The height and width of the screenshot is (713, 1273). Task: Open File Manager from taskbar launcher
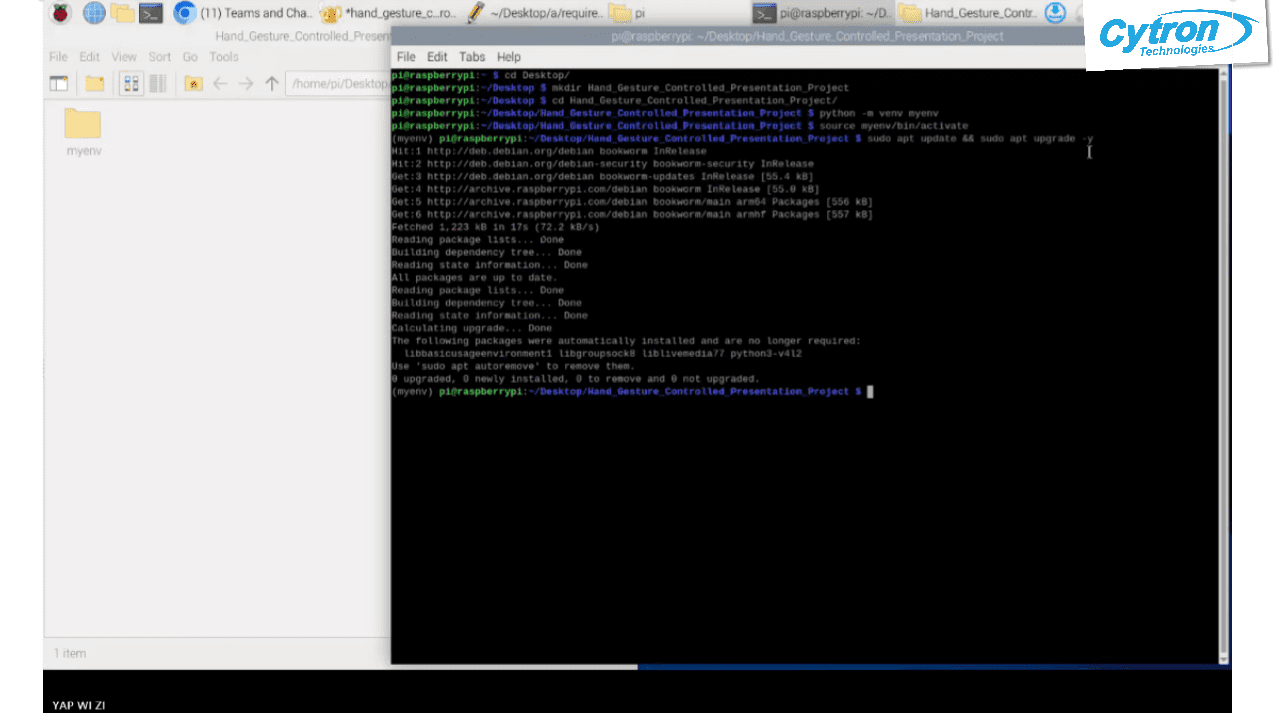click(x=123, y=13)
